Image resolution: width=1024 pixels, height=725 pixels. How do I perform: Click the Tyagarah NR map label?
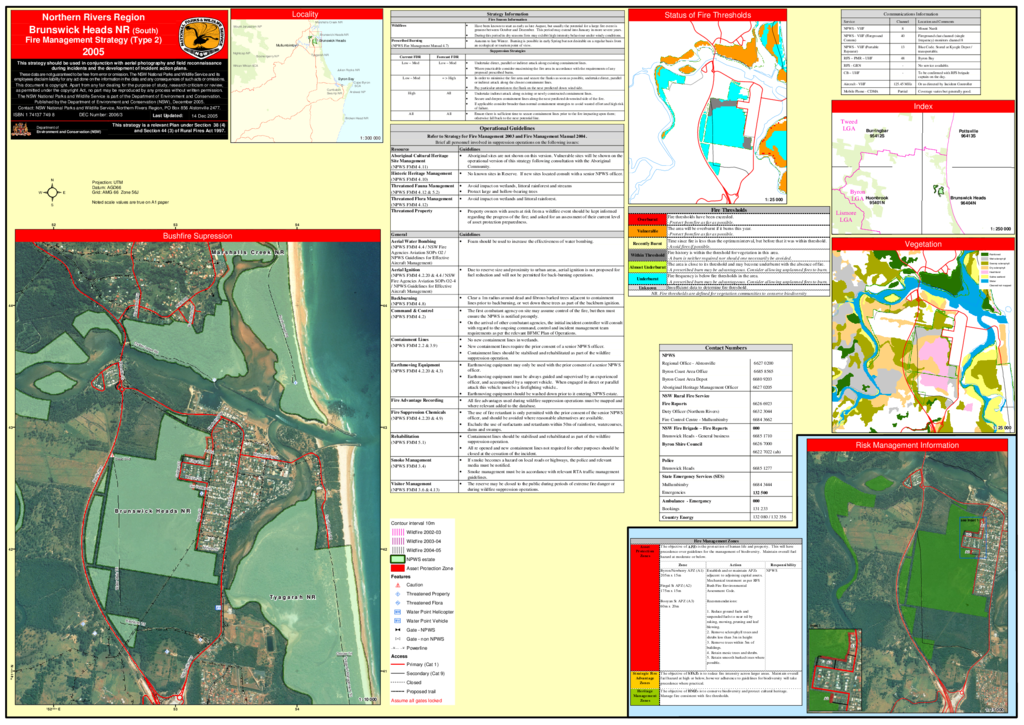click(293, 598)
